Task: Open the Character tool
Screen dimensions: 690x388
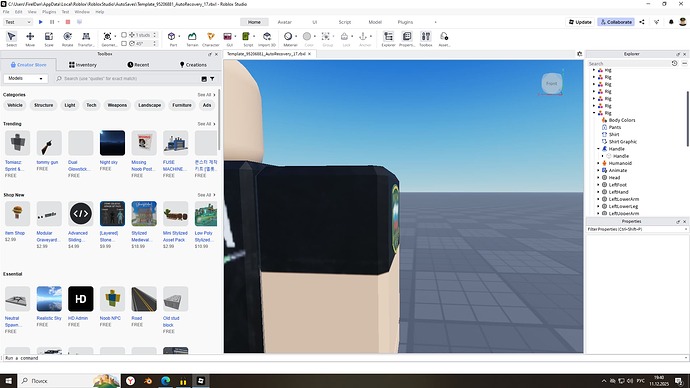Action: point(211,39)
